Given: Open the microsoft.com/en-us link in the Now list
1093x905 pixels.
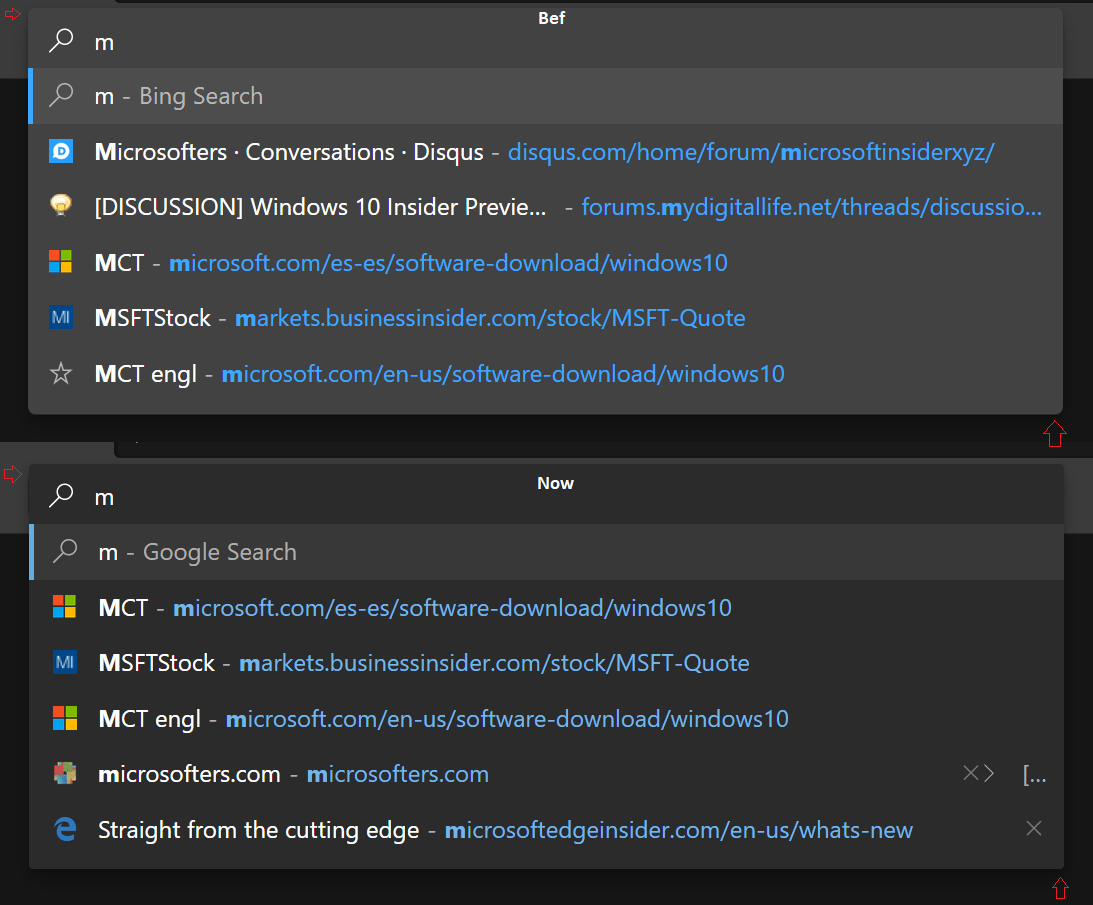Looking at the screenshot, I should 507,719.
